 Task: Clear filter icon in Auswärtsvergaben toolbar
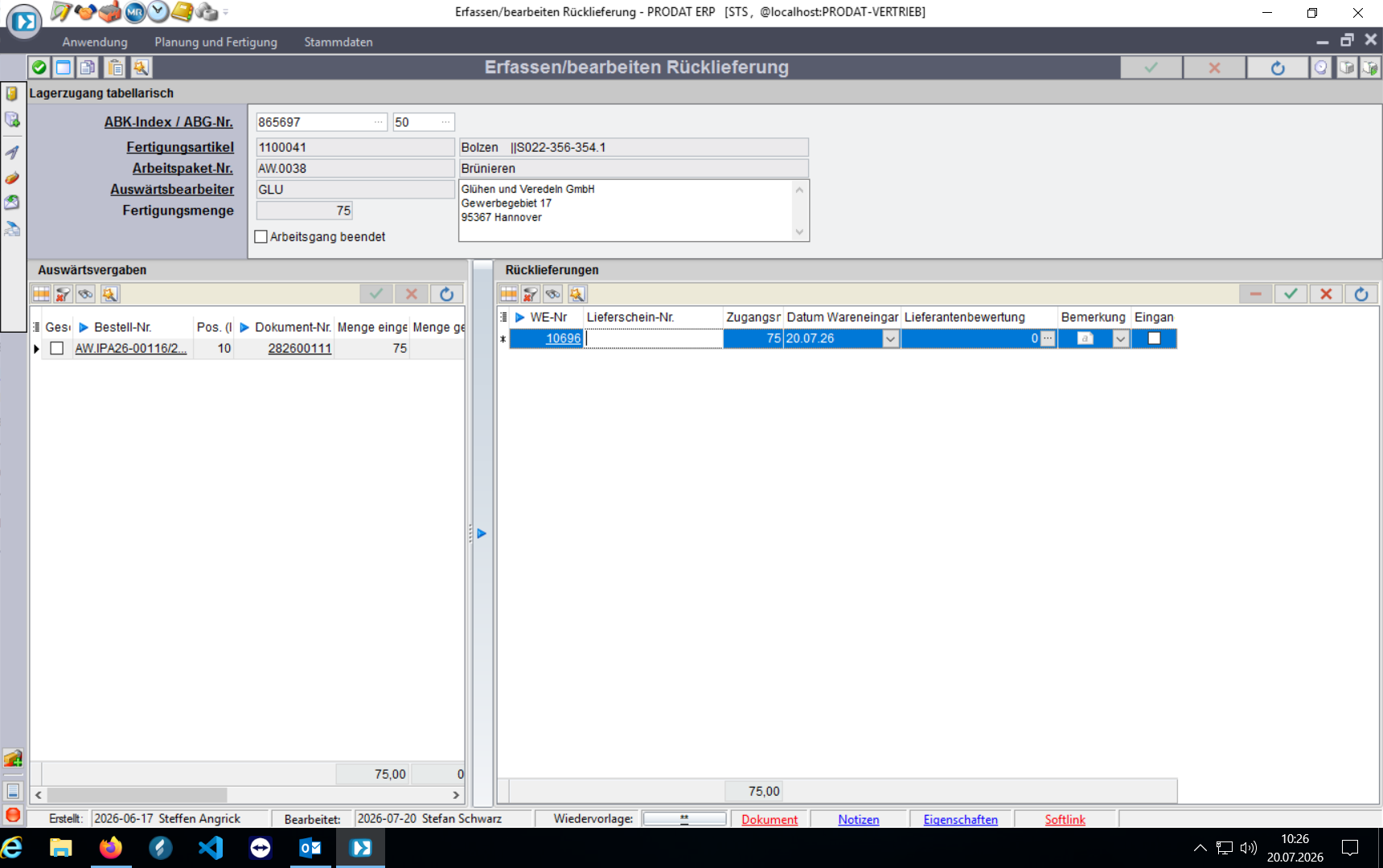pos(63,294)
